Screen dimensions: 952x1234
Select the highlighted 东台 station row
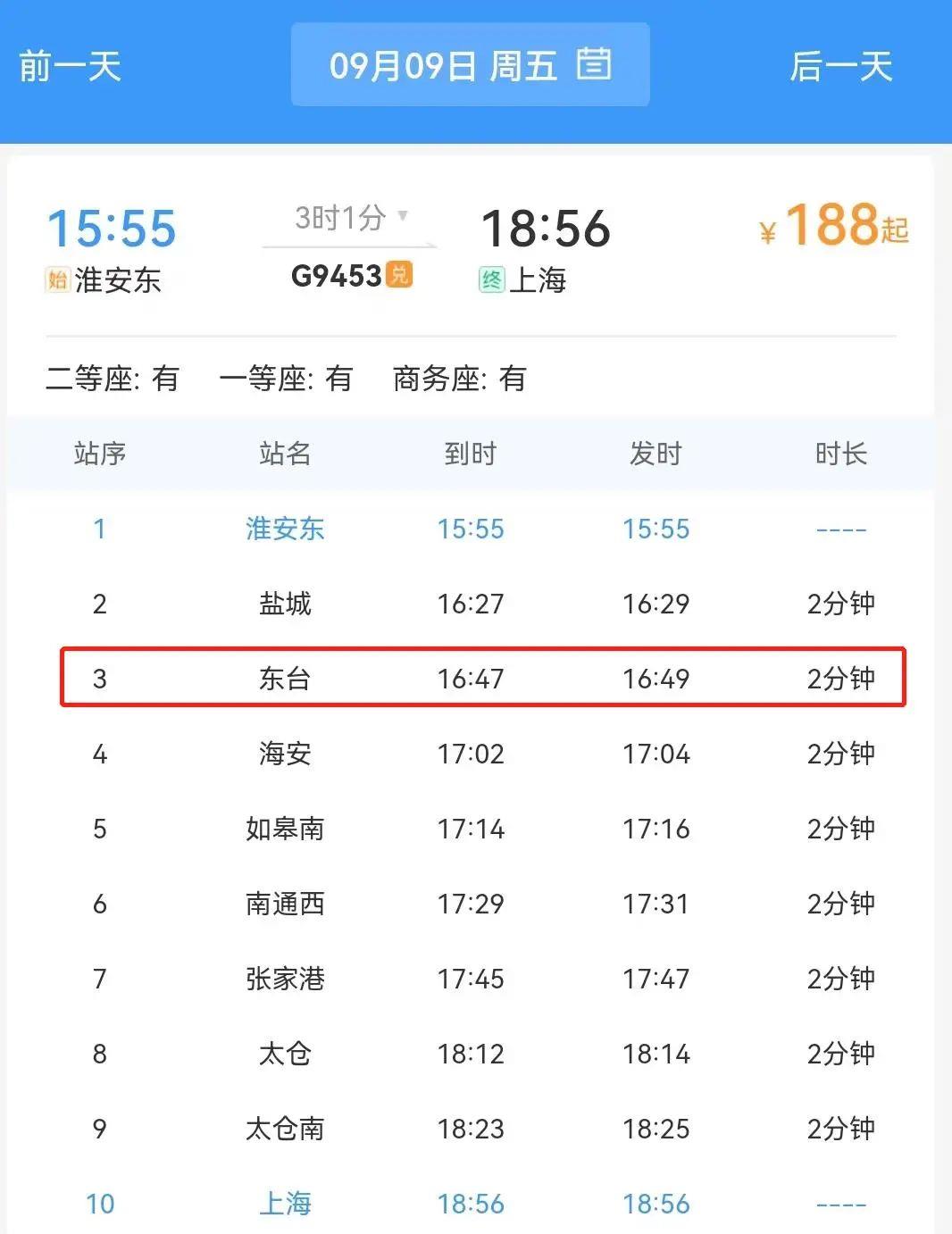click(x=482, y=679)
